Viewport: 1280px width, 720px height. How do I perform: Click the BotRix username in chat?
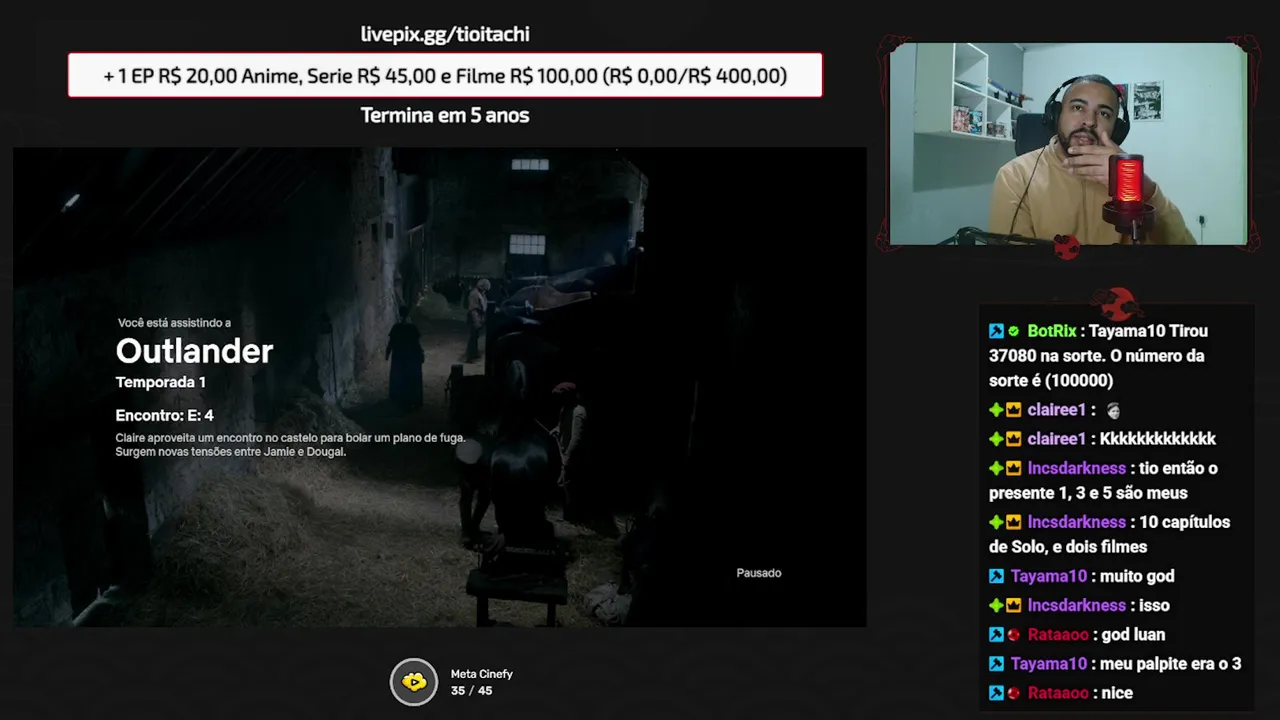click(x=1051, y=331)
